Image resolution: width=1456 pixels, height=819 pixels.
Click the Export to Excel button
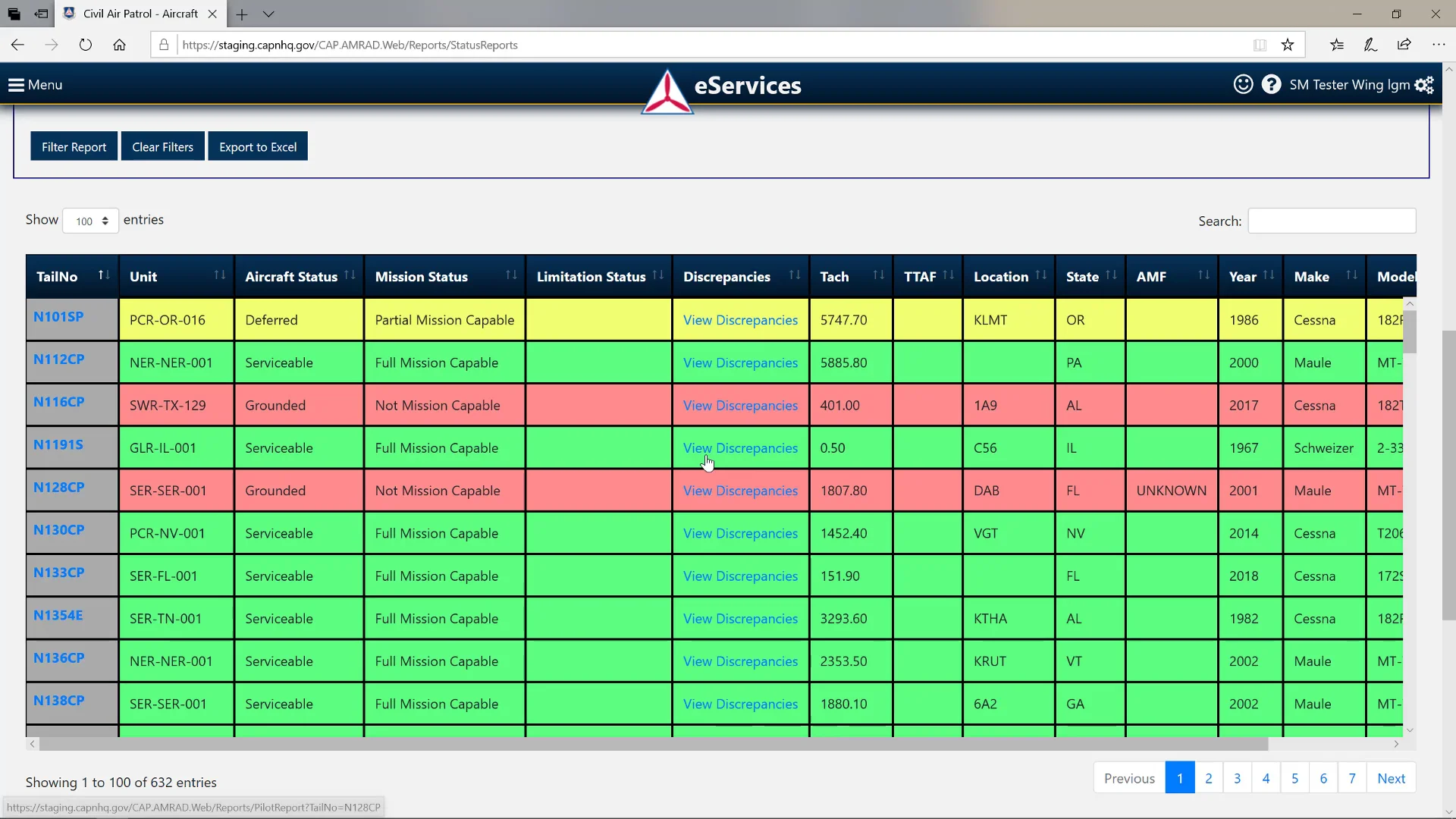point(258,147)
